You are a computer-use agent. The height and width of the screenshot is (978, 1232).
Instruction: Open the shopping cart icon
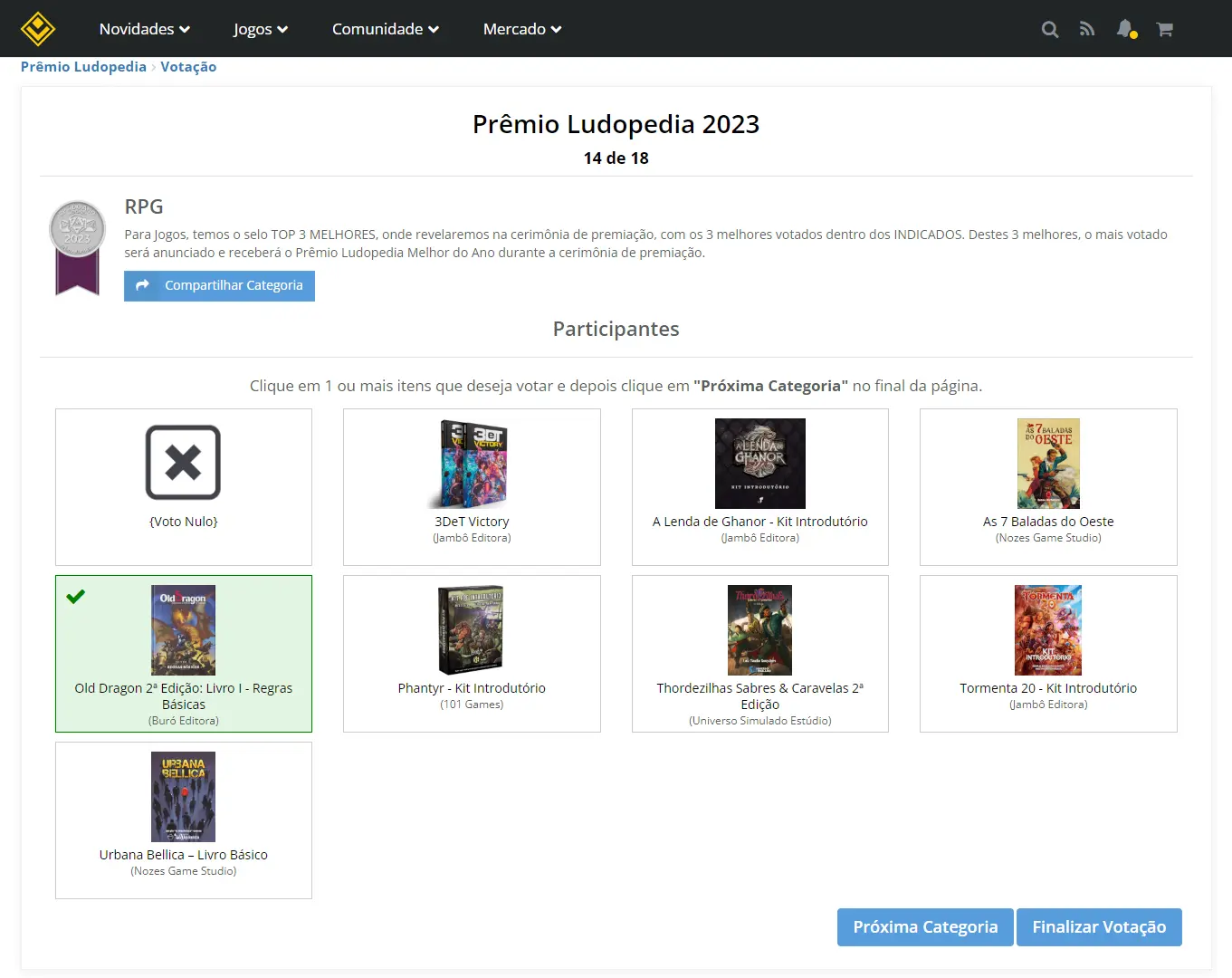1165,29
